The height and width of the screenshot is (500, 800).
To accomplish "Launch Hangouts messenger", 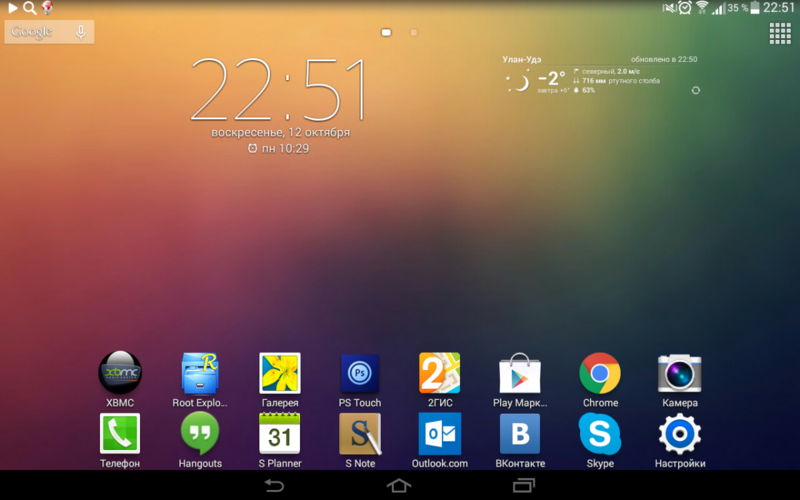I will coord(200,434).
